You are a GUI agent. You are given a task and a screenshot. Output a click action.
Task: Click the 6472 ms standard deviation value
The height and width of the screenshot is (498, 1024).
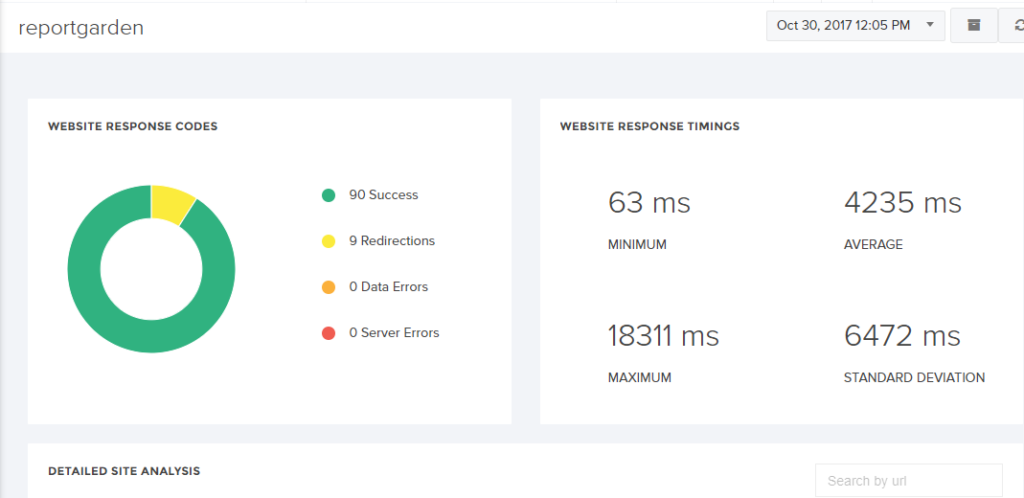(902, 336)
